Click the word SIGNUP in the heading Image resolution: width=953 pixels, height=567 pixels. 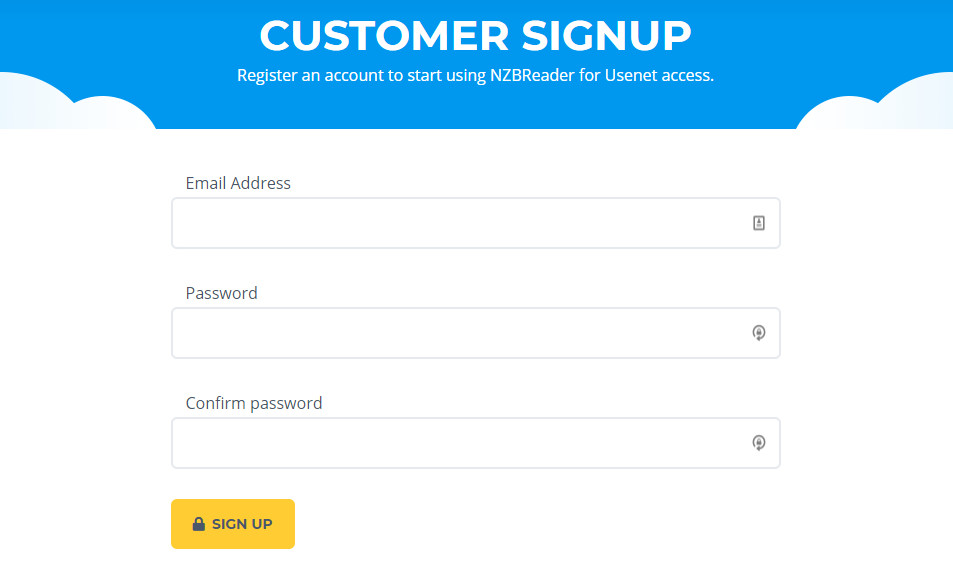point(606,36)
